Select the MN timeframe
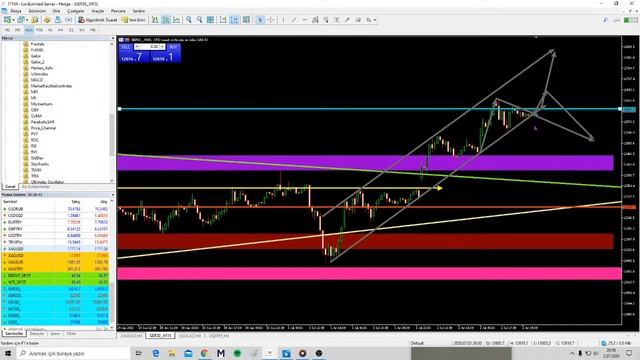 (93, 30)
